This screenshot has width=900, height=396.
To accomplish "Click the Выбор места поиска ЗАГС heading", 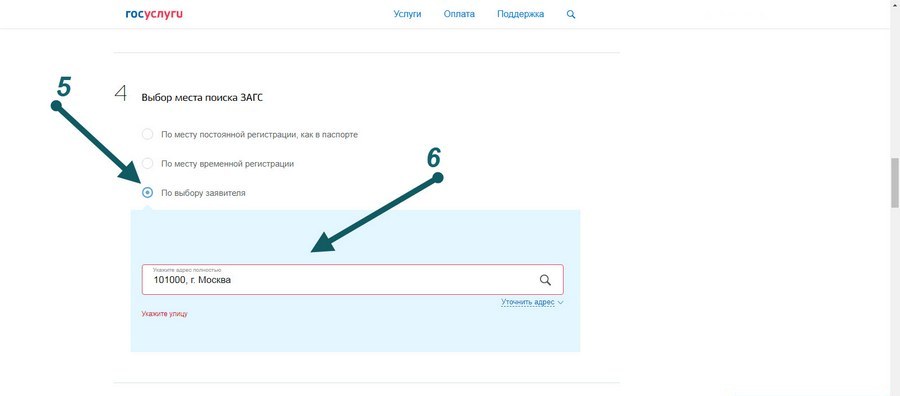I will [x=202, y=98].
